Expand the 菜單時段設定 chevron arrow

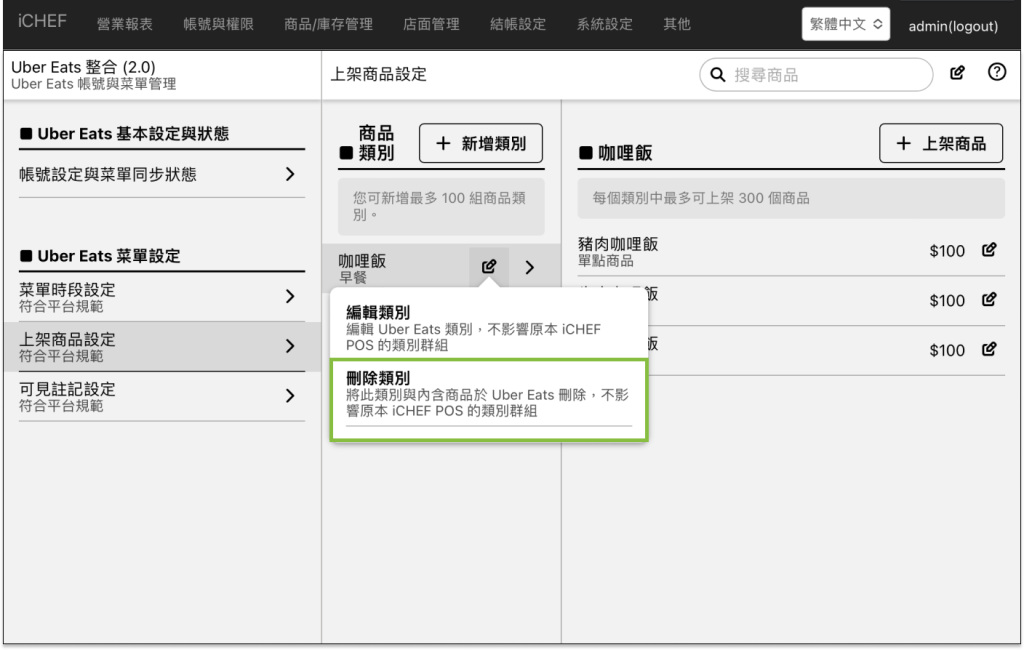(x=290, y=297)
